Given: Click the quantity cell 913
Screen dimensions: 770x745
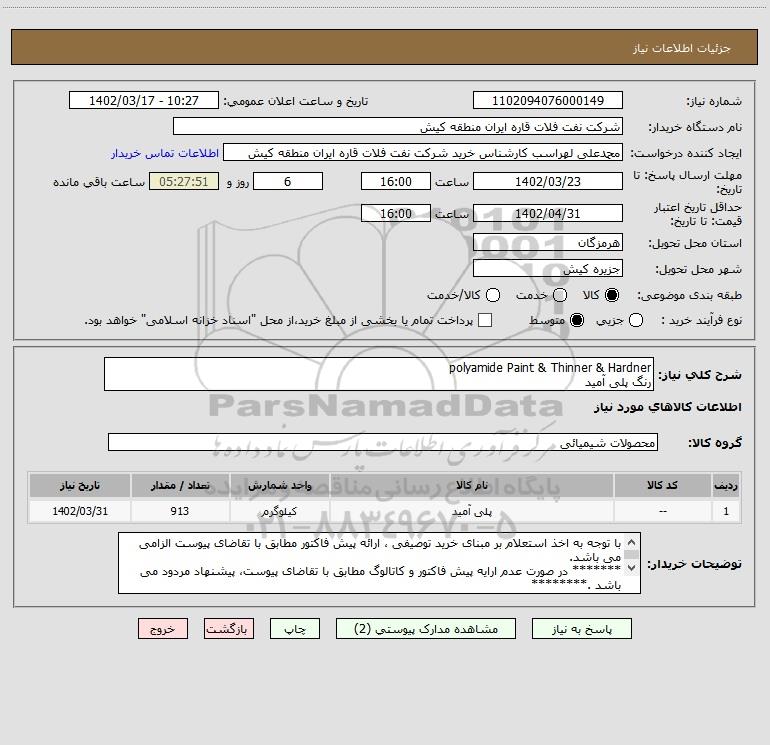Looking at the screenshot, I should (x=180, y=511).
